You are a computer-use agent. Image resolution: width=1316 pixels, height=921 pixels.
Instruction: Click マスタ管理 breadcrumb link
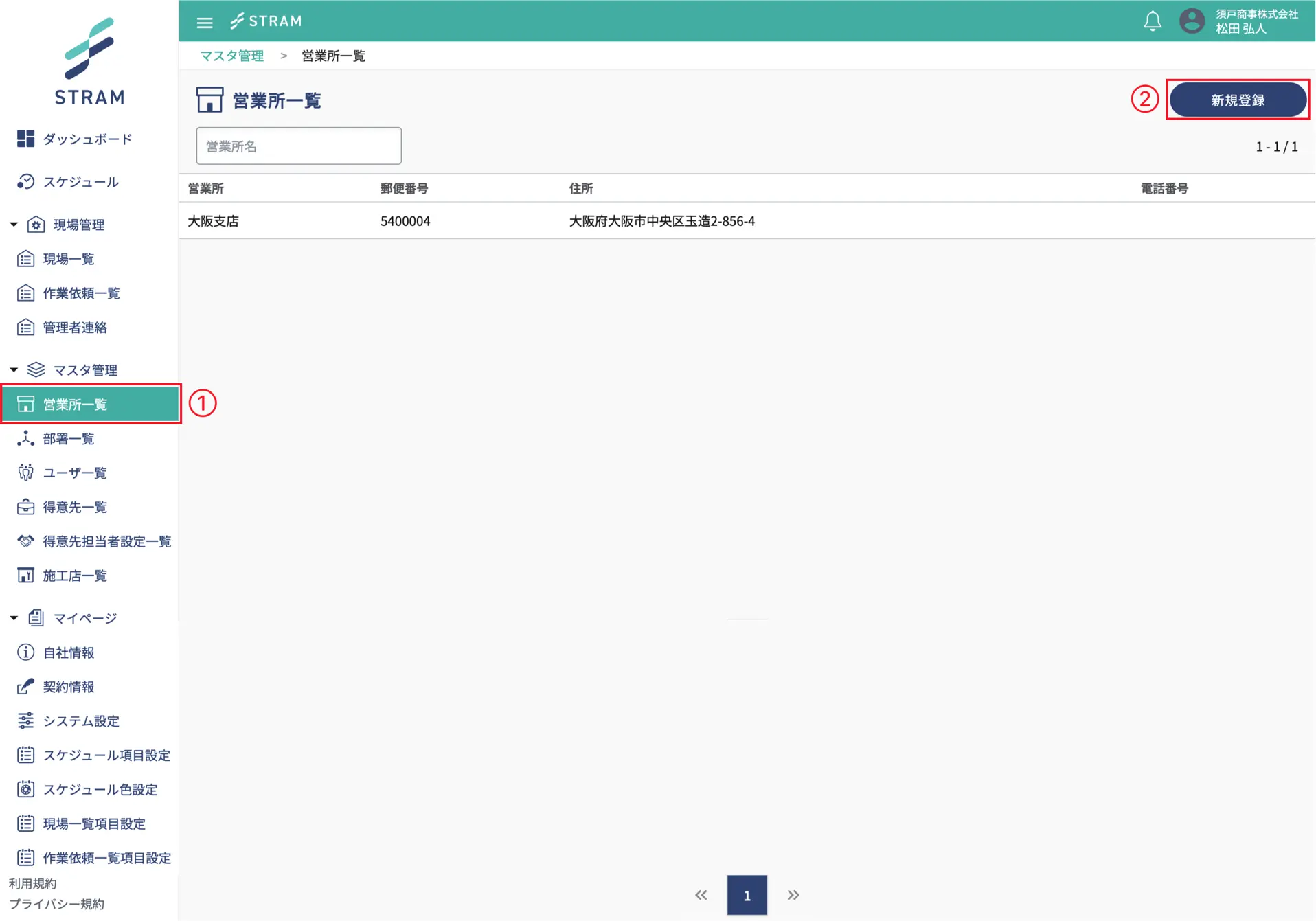(231, 56)
